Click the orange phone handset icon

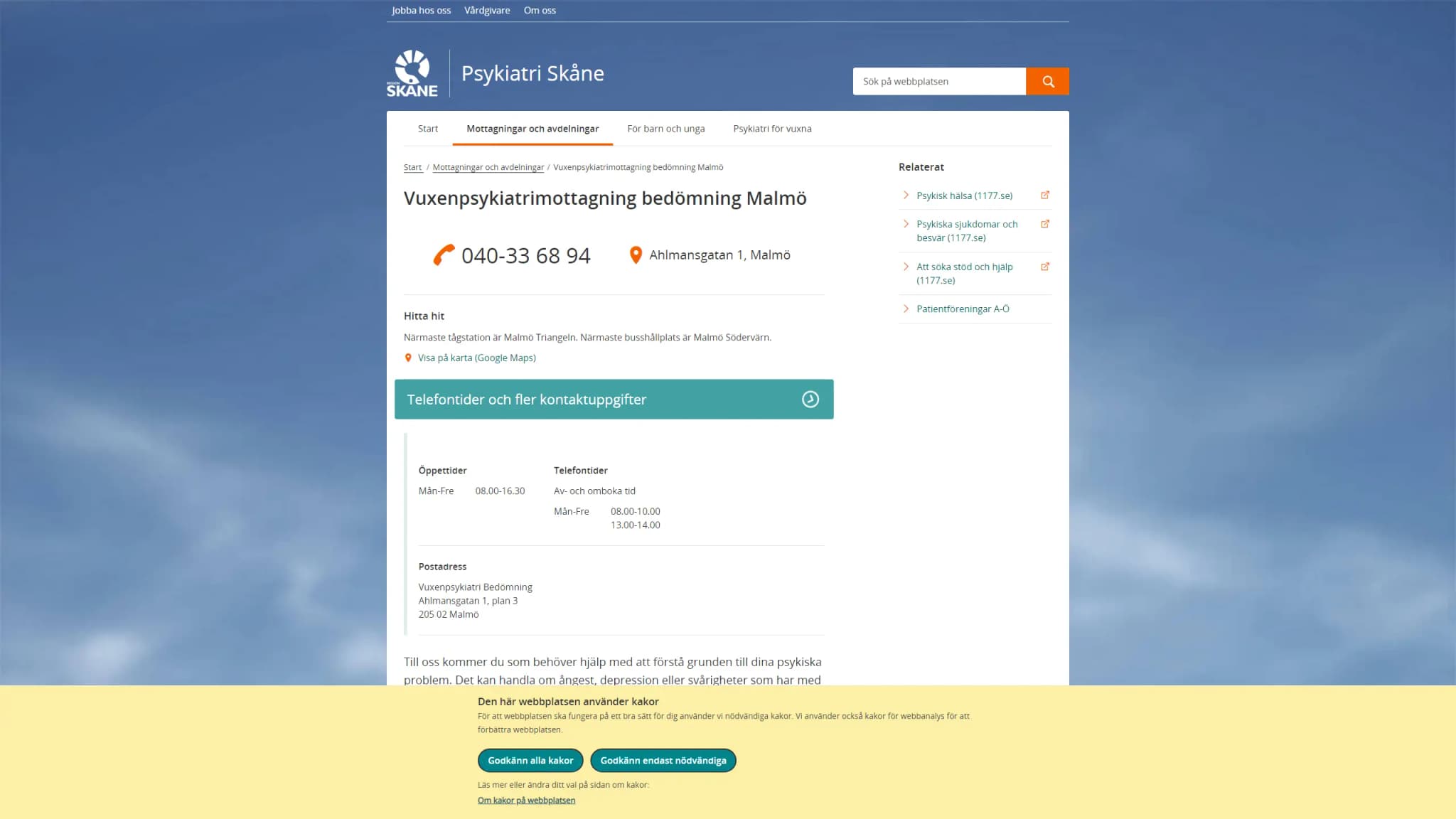[444, 255]
